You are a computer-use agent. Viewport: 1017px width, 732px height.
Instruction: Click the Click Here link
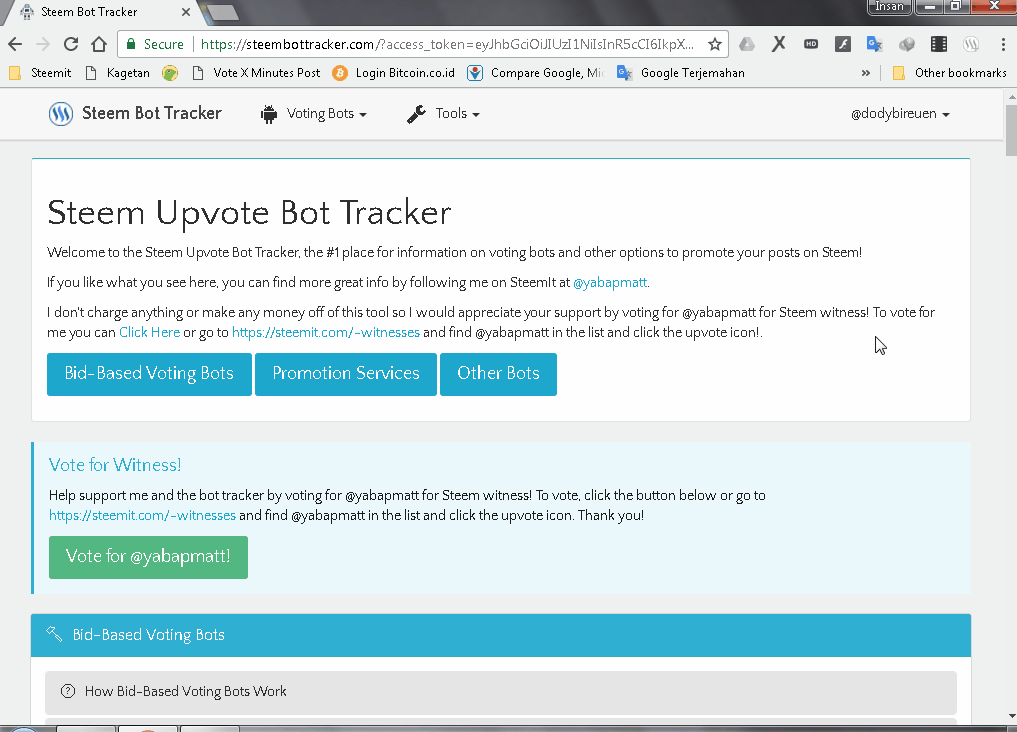[x=149, y=333]
